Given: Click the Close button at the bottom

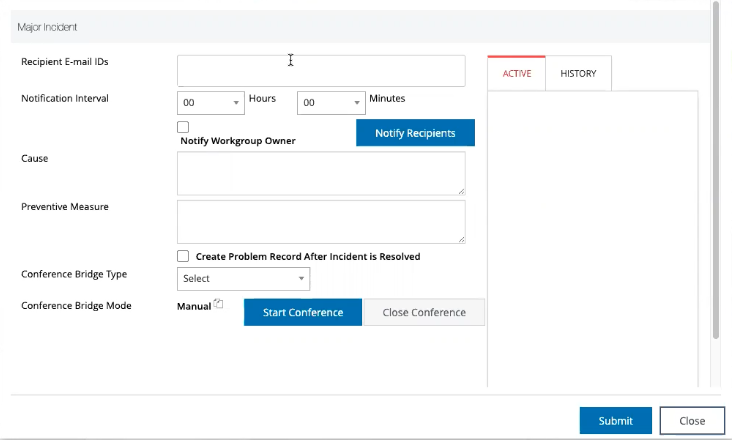Looking at the screenshot, I should coord(692,421).
